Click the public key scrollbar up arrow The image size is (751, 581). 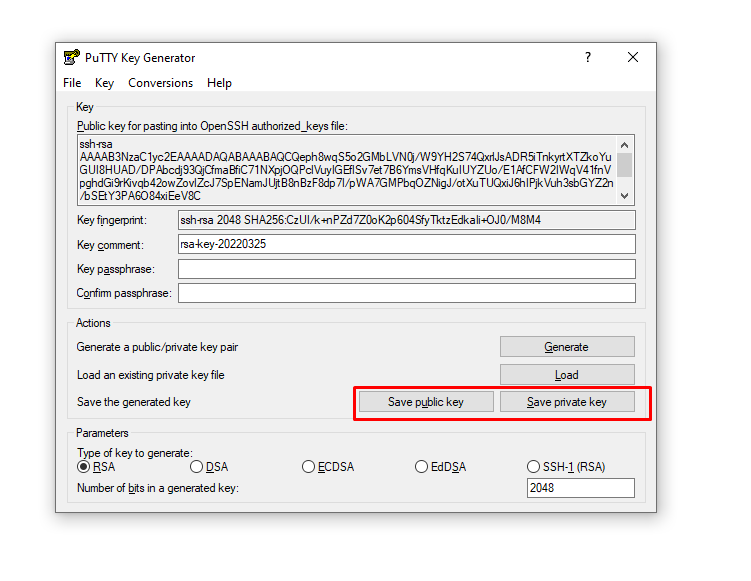[625, 145]
